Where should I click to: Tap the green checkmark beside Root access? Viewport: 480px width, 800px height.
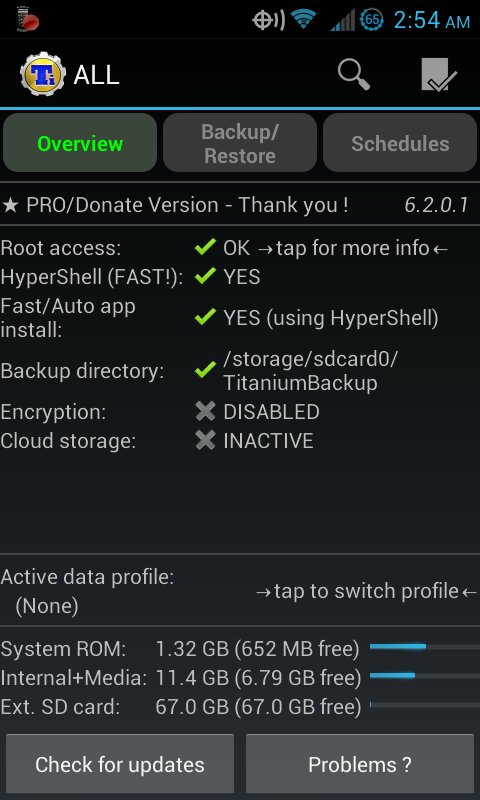coord(205,248)
